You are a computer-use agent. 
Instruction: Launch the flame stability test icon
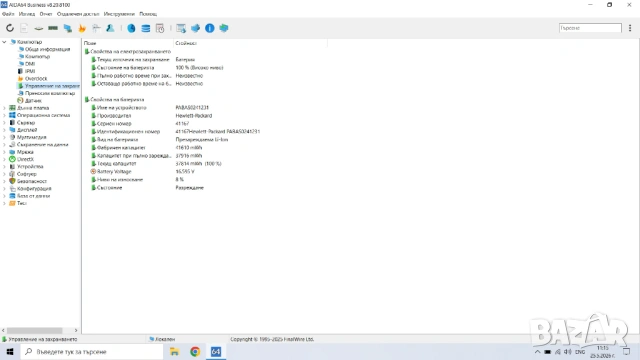(x=82, y=28)
